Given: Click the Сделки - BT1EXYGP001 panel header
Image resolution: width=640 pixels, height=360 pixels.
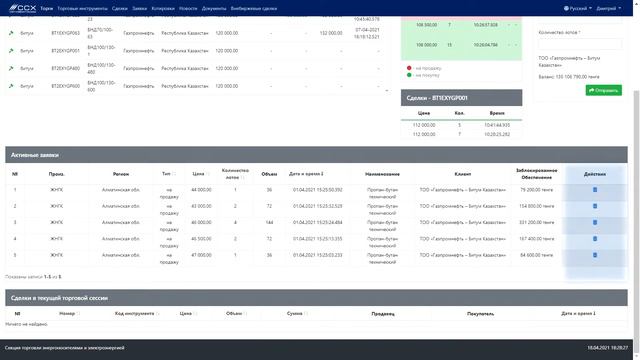Looking at the screenshot, I should tap(461, 98).
